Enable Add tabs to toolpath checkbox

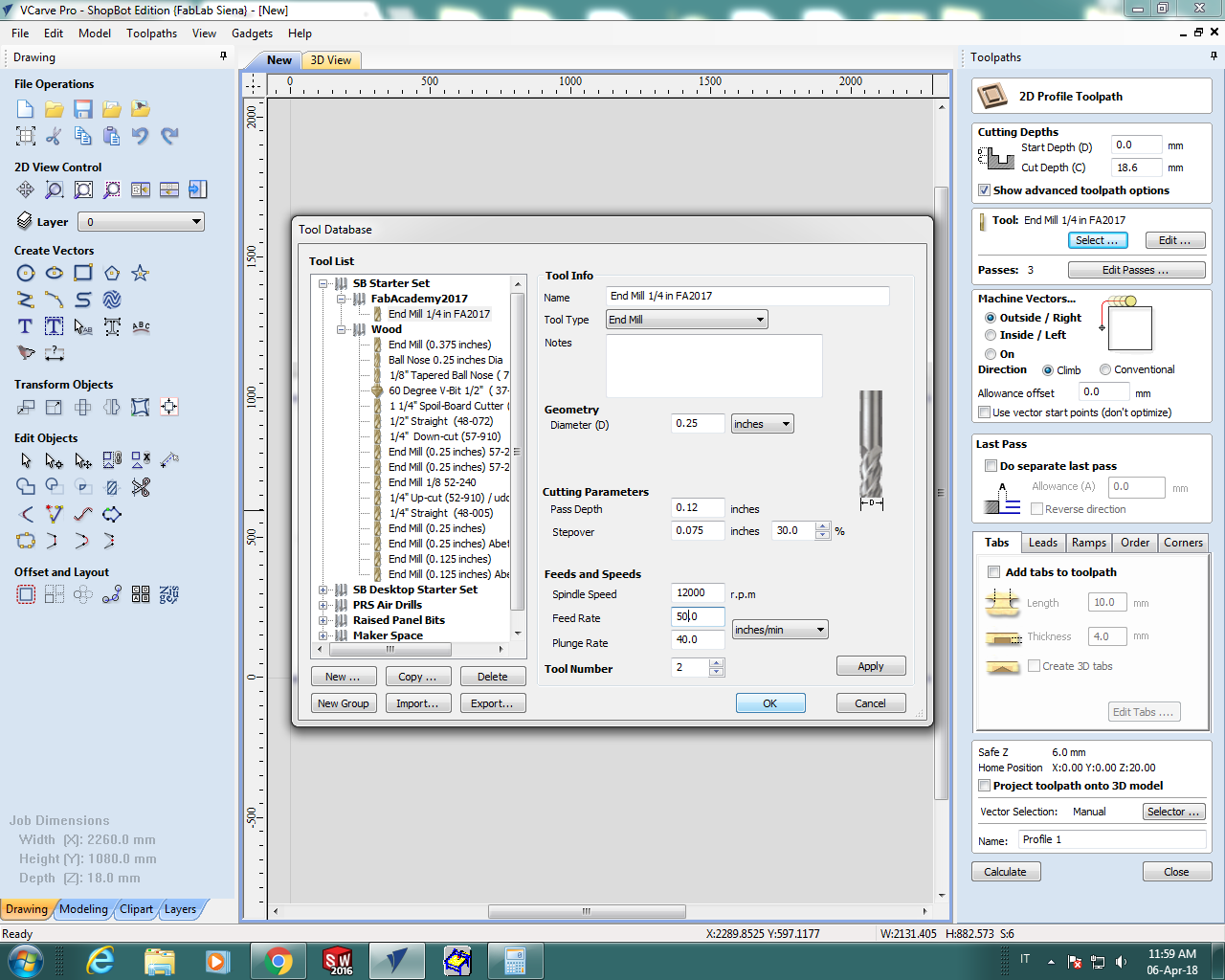click(993, 572)
